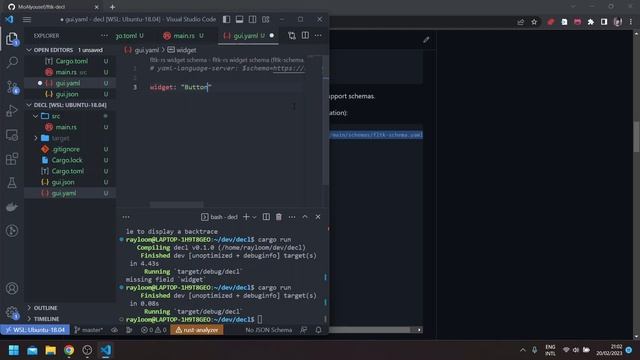This screenshot has height=360, width=640.
Task: Open terminal launch profile dropdown arrow
Action: 254,217
